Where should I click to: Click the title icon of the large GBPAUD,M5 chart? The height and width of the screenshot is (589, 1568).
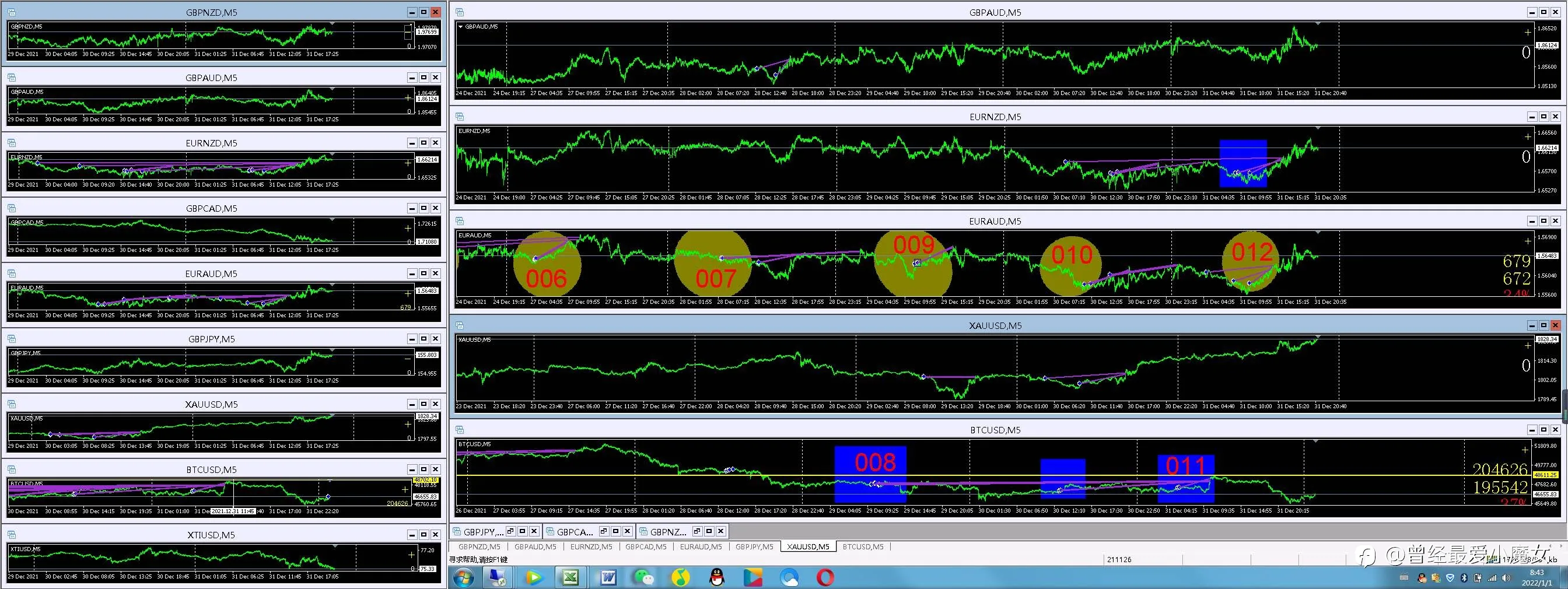point(460,12)
